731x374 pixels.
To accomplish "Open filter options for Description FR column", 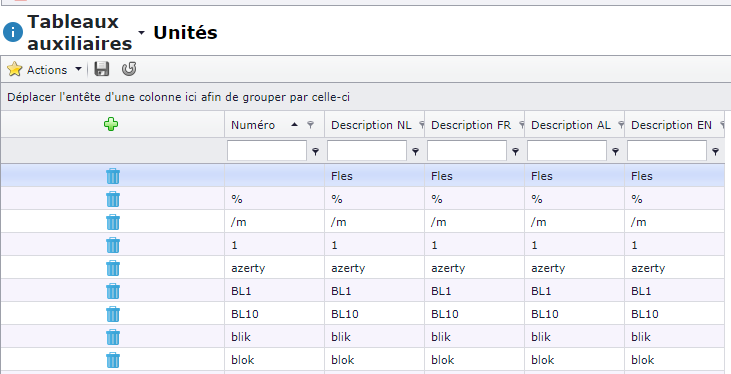I will (516, 151).
